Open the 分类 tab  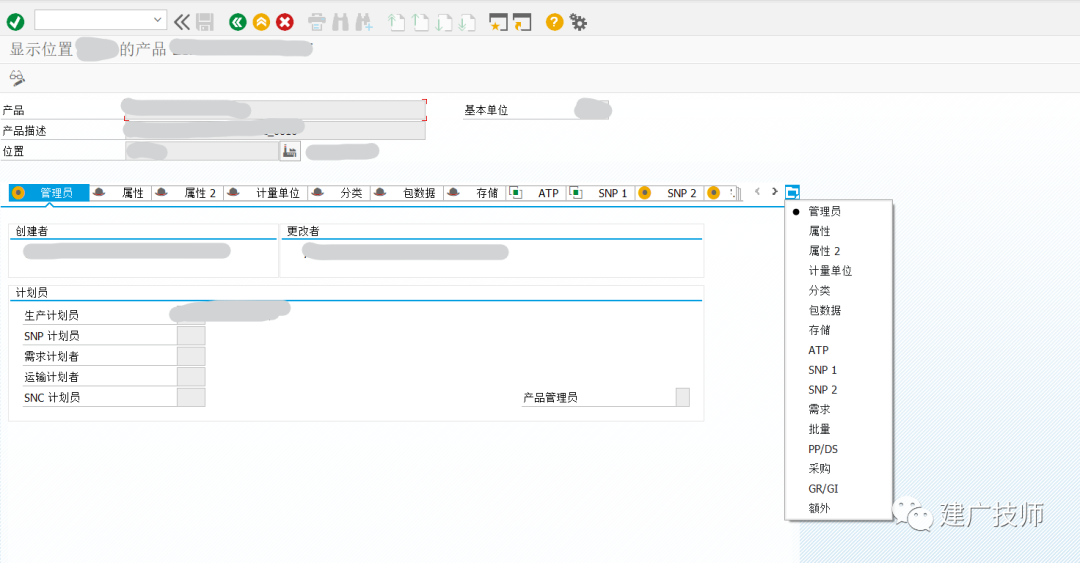[340, 193]
